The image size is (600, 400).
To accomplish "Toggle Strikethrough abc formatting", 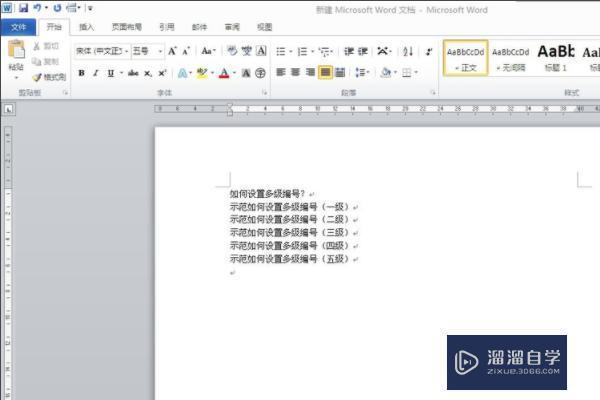I will (x=133, y=73).
